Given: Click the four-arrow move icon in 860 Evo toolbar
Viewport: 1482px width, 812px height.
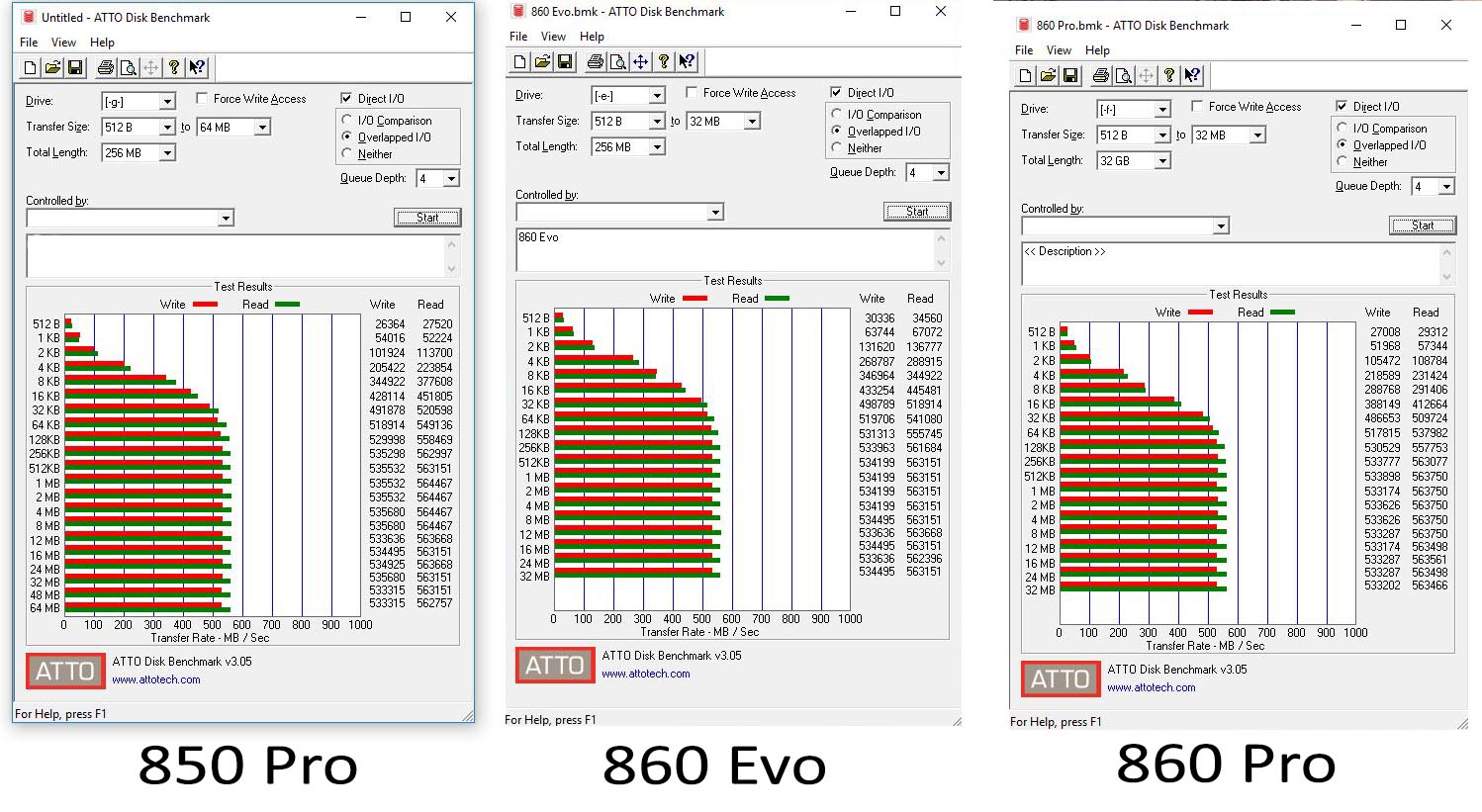Looking at the screenshot, I should click(x=640, y=61).
